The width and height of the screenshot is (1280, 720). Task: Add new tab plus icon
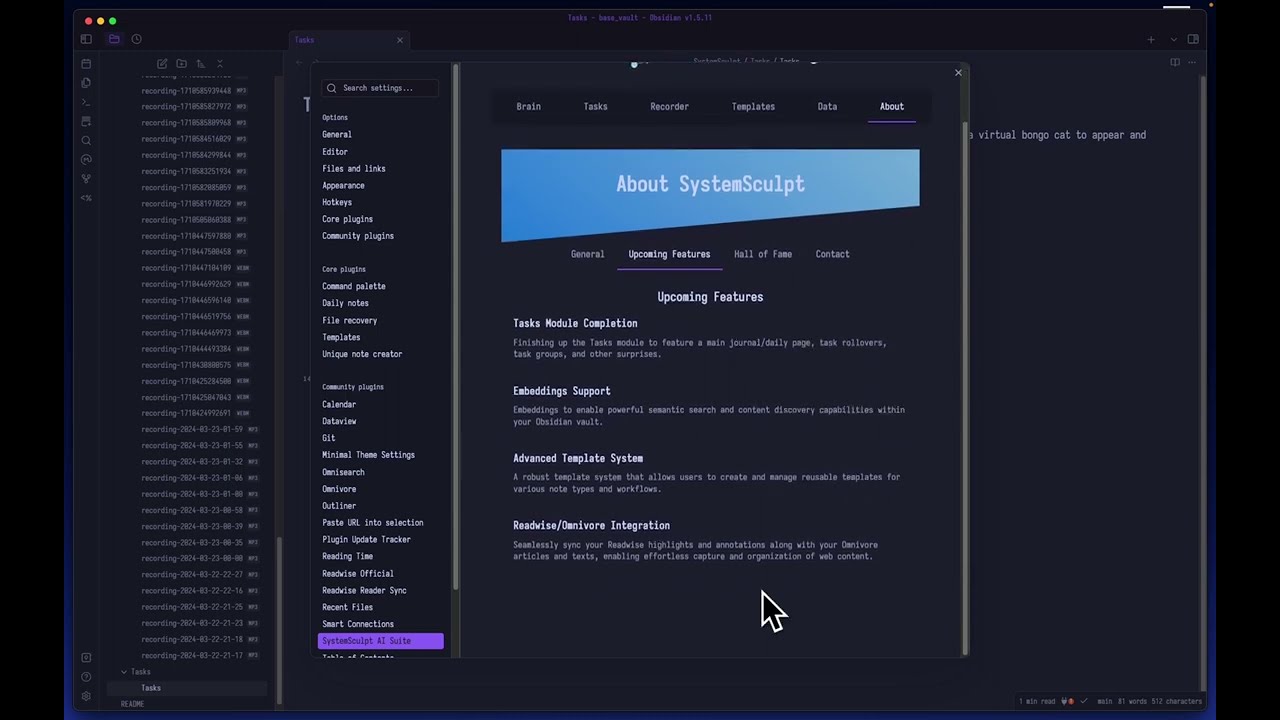point(1151,40)
